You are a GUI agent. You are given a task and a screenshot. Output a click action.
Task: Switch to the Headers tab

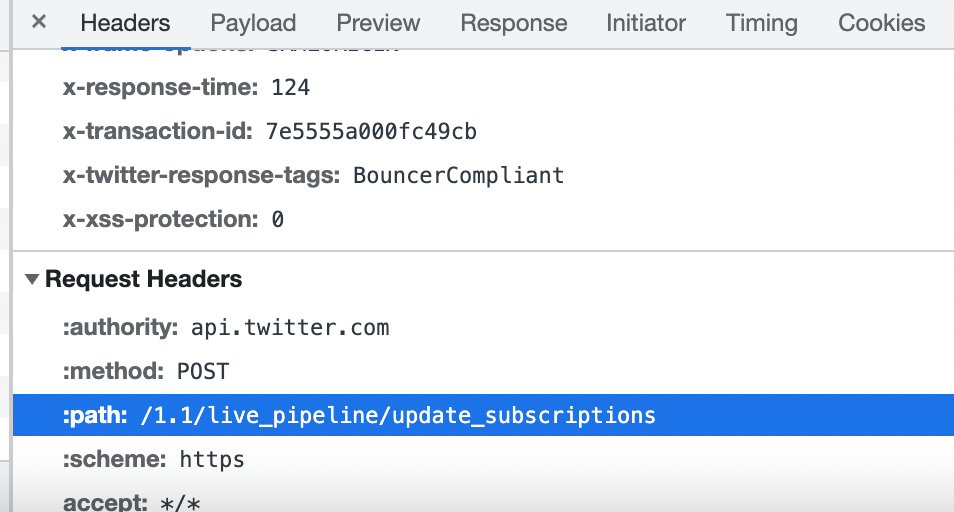pyautogui.click(x=125, y=23)
